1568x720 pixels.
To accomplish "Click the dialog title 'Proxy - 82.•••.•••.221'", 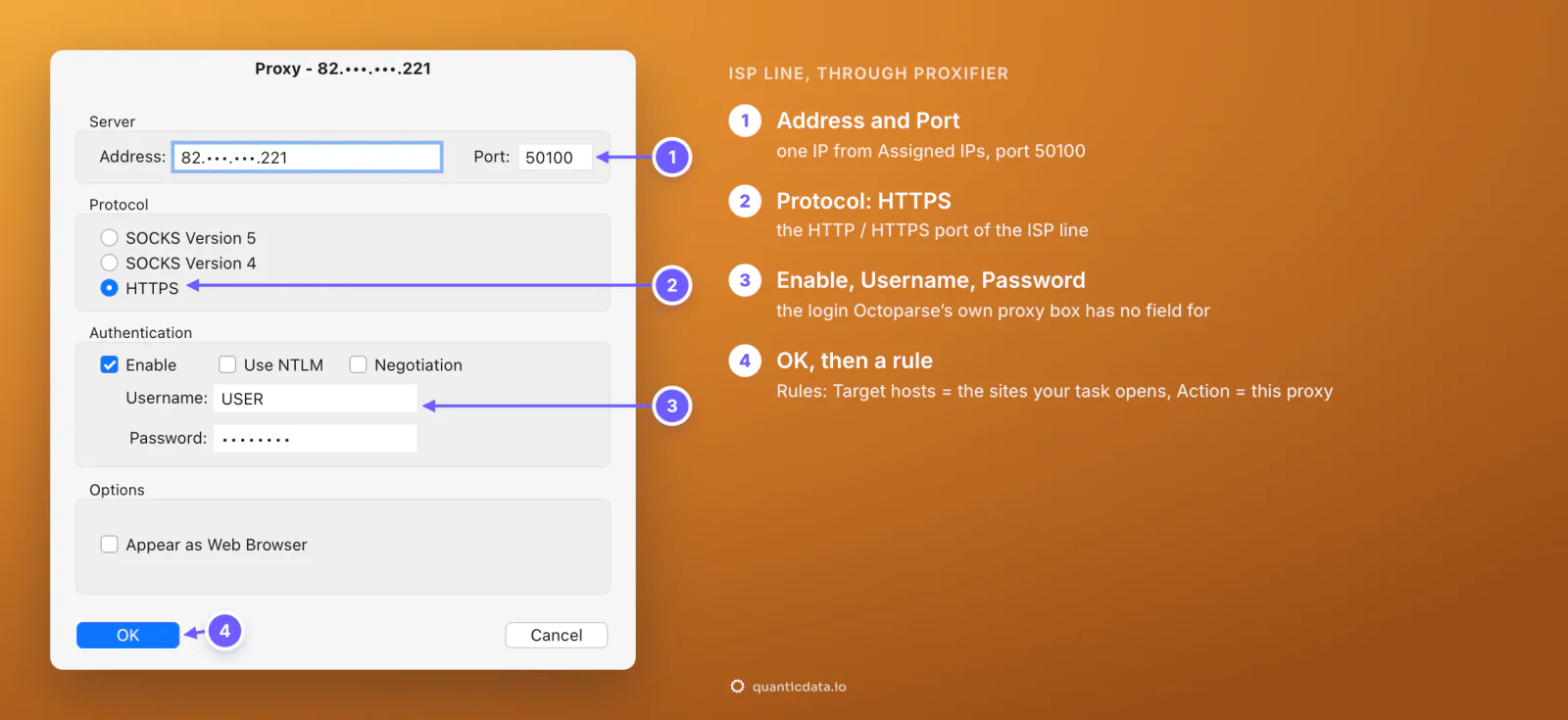I will coord(343,69).
